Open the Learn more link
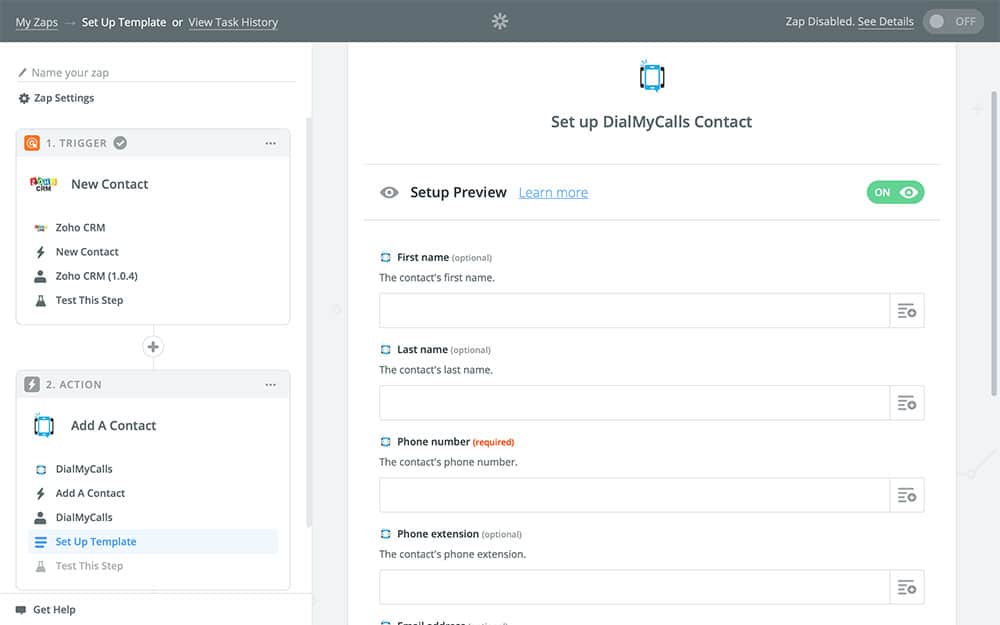The height and width of the screenshot is (625, 1000). click(553, 193)
